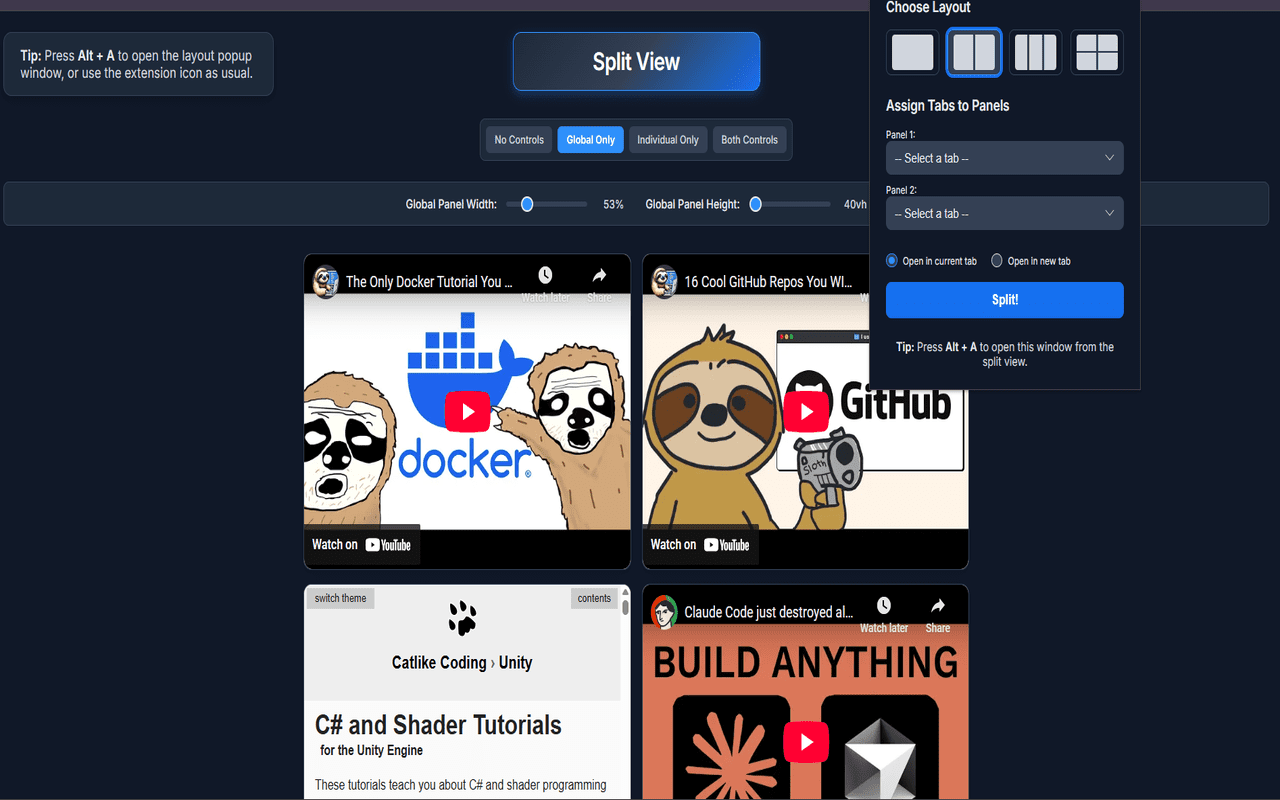Open Watch on YouTube for the GitHub video
The image size is (1280, 800).
[x=700, y=545]
